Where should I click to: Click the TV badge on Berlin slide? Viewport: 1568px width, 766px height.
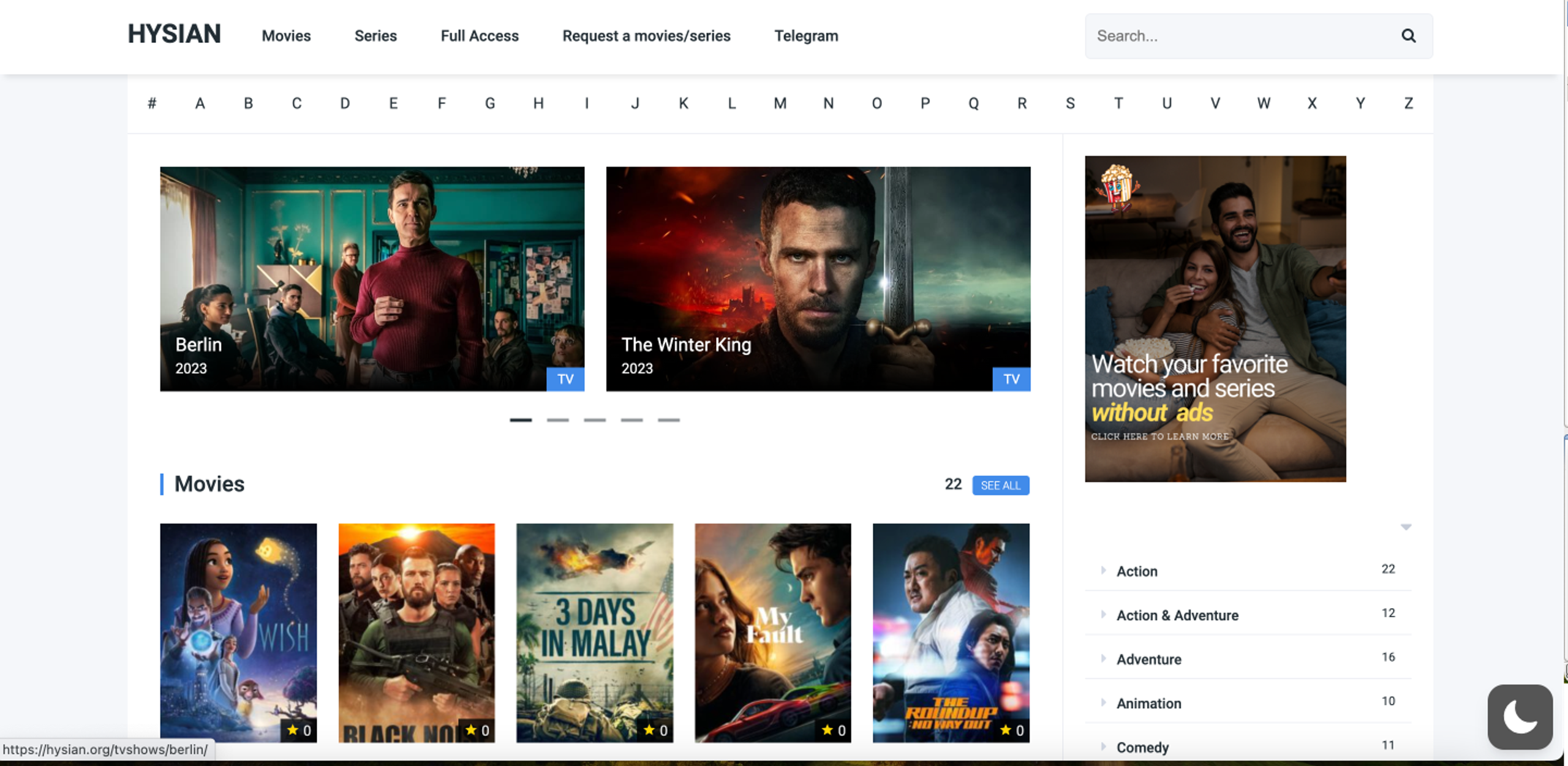click(x=565, y=379)
